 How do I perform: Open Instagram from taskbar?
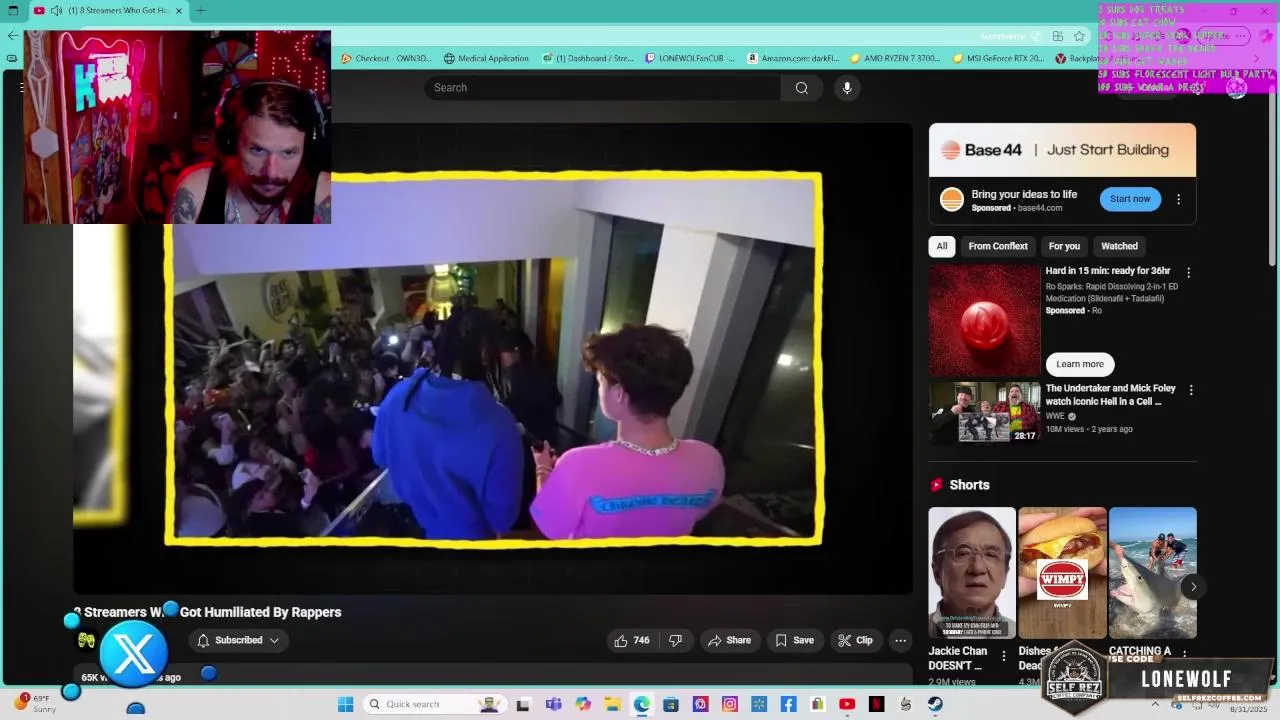pos(730,704)
